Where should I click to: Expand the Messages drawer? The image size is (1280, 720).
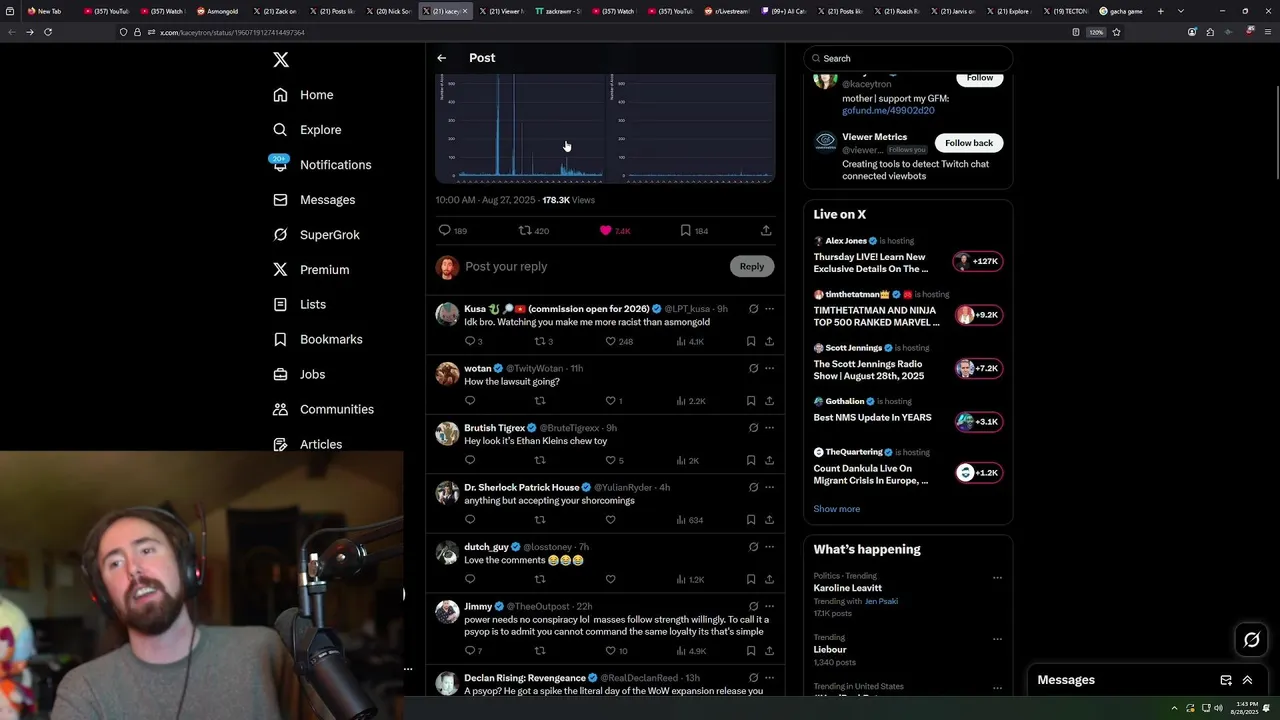[1247, 680]
